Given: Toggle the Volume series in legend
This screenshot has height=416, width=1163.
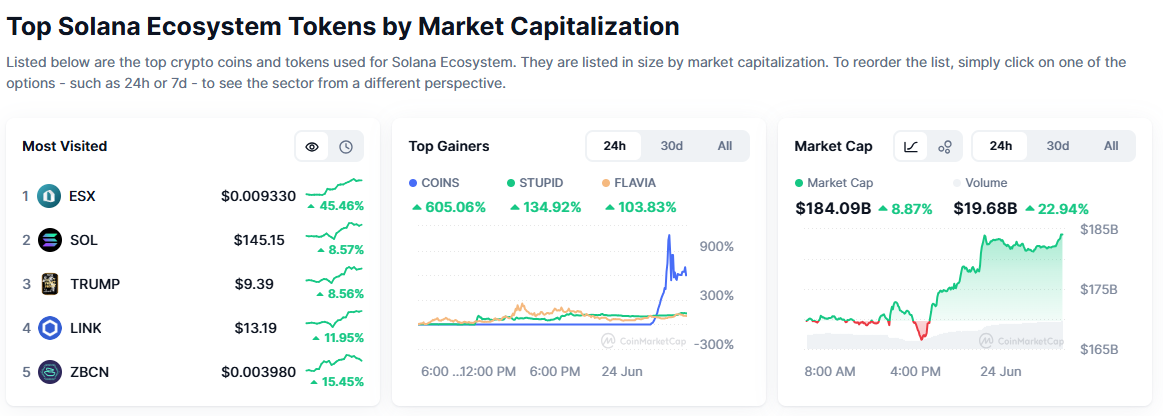Looking at the screenshot, I should click(x=980, y=182).
